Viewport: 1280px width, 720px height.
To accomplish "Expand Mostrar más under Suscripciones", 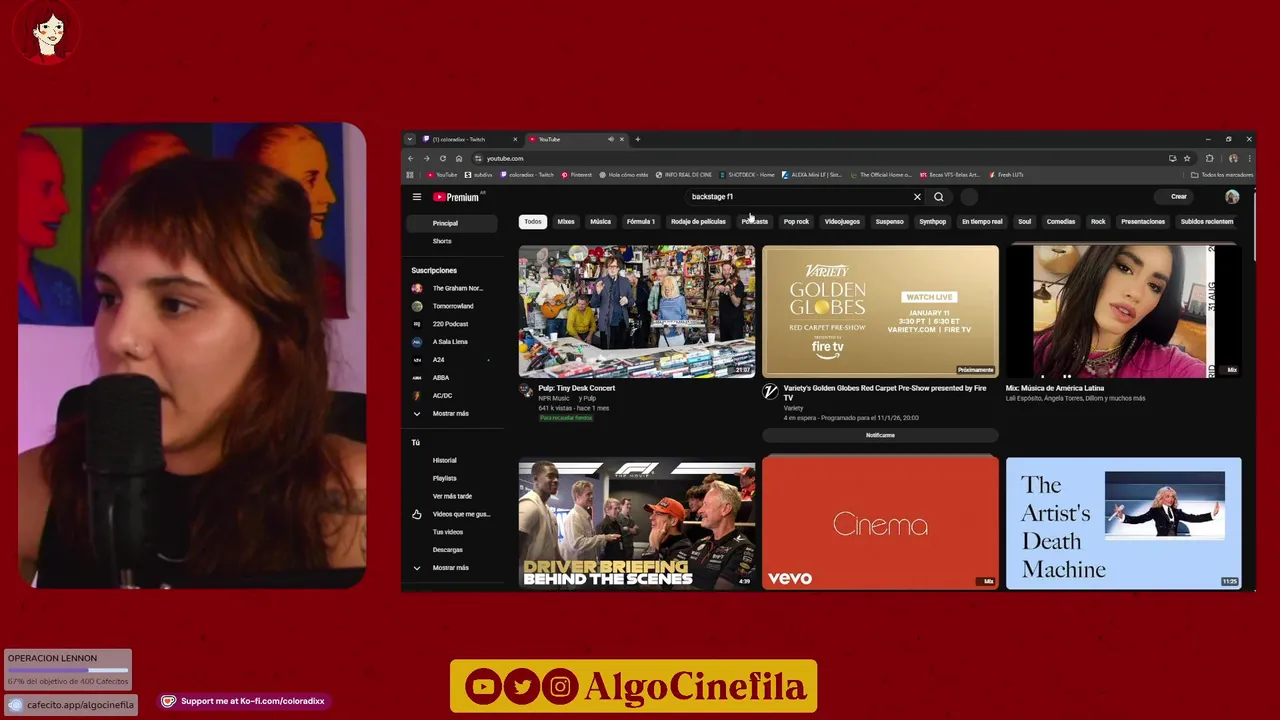I will (x=450, y=413).
